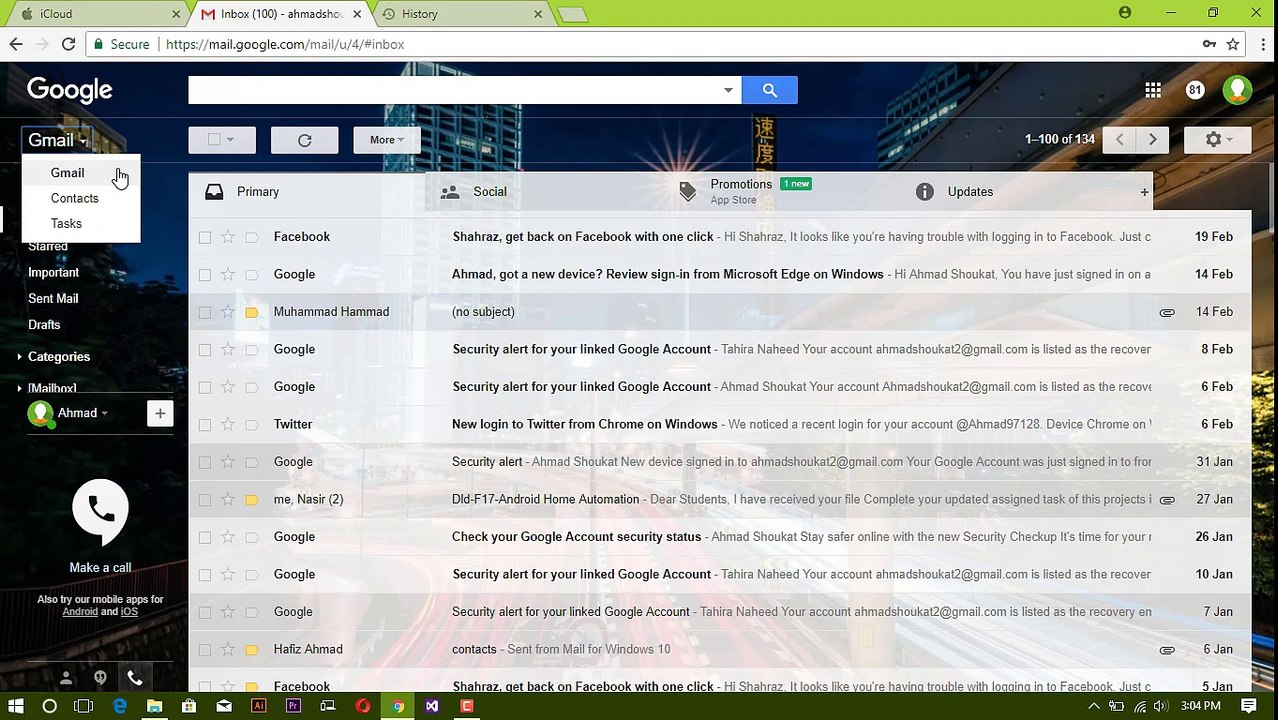1278x720 pixels.
Task: Open the settings gear menu
Action: [1217, 140]
